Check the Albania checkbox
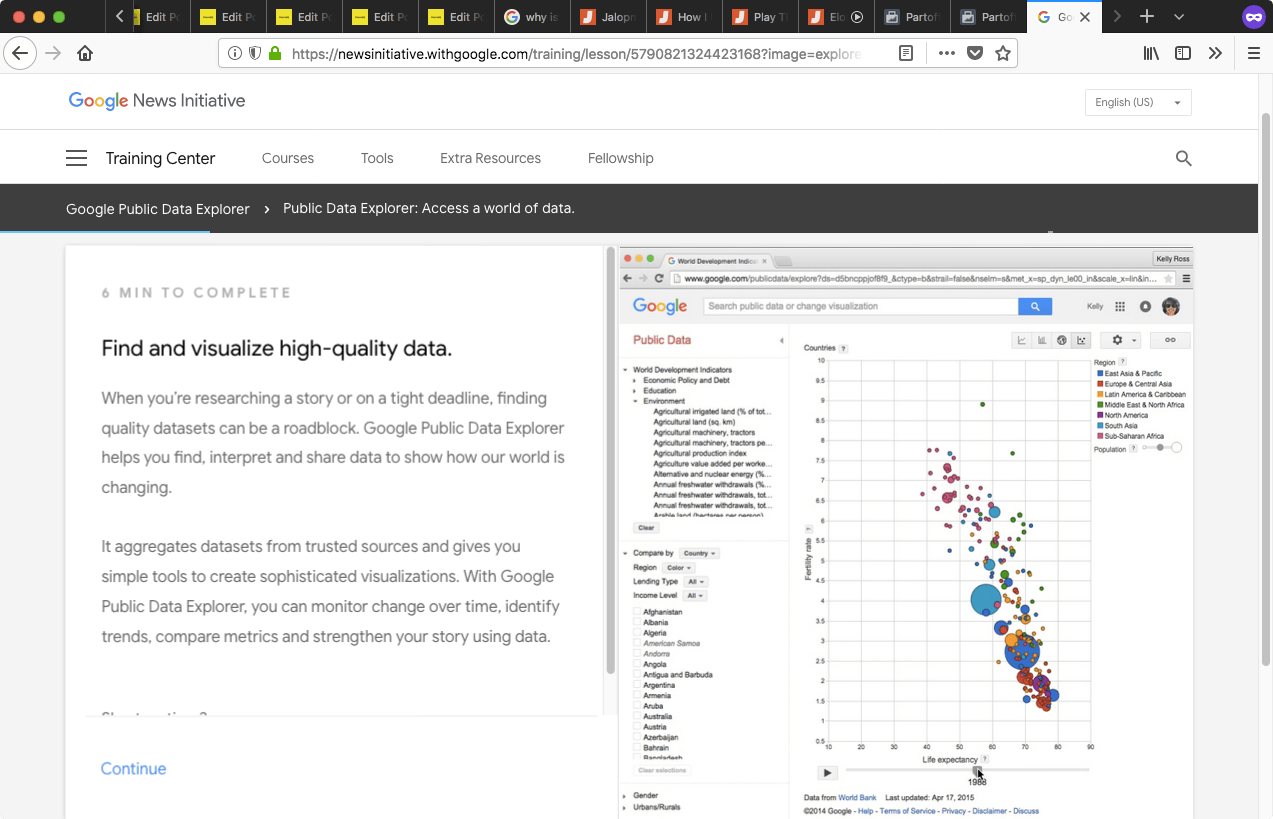This screenshot has height=819, width=1273. 638,622
